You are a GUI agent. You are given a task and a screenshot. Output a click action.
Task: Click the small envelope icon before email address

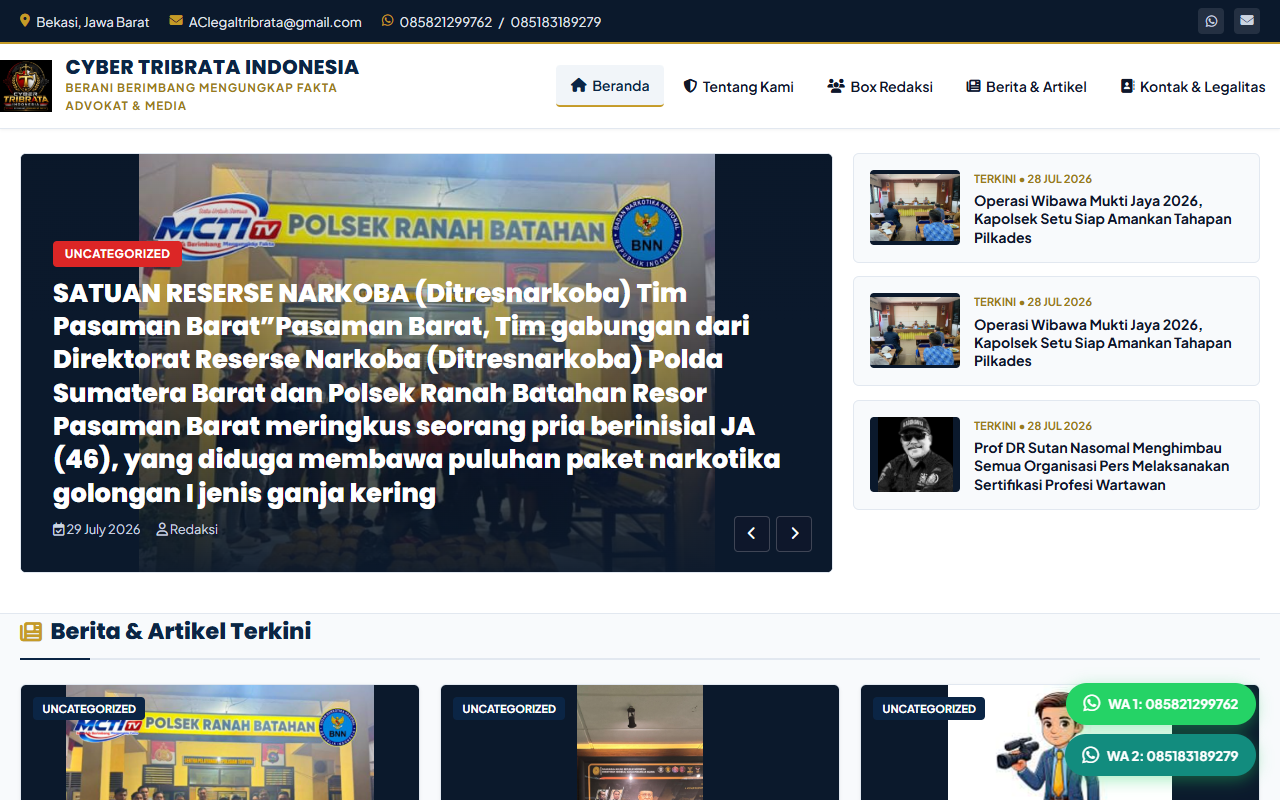click(x=176, y=21)
